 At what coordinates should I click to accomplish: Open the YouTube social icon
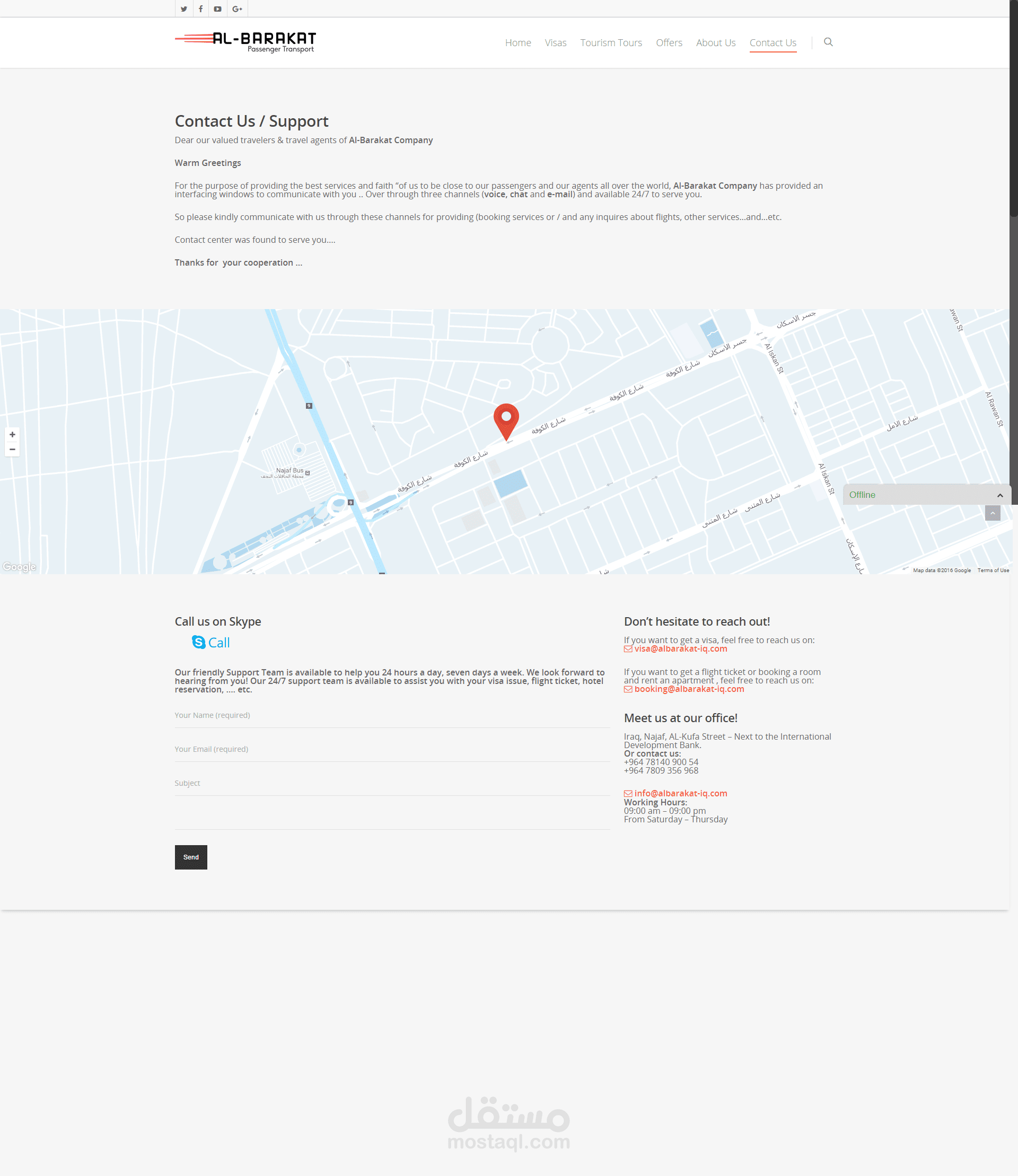point(217,9)
